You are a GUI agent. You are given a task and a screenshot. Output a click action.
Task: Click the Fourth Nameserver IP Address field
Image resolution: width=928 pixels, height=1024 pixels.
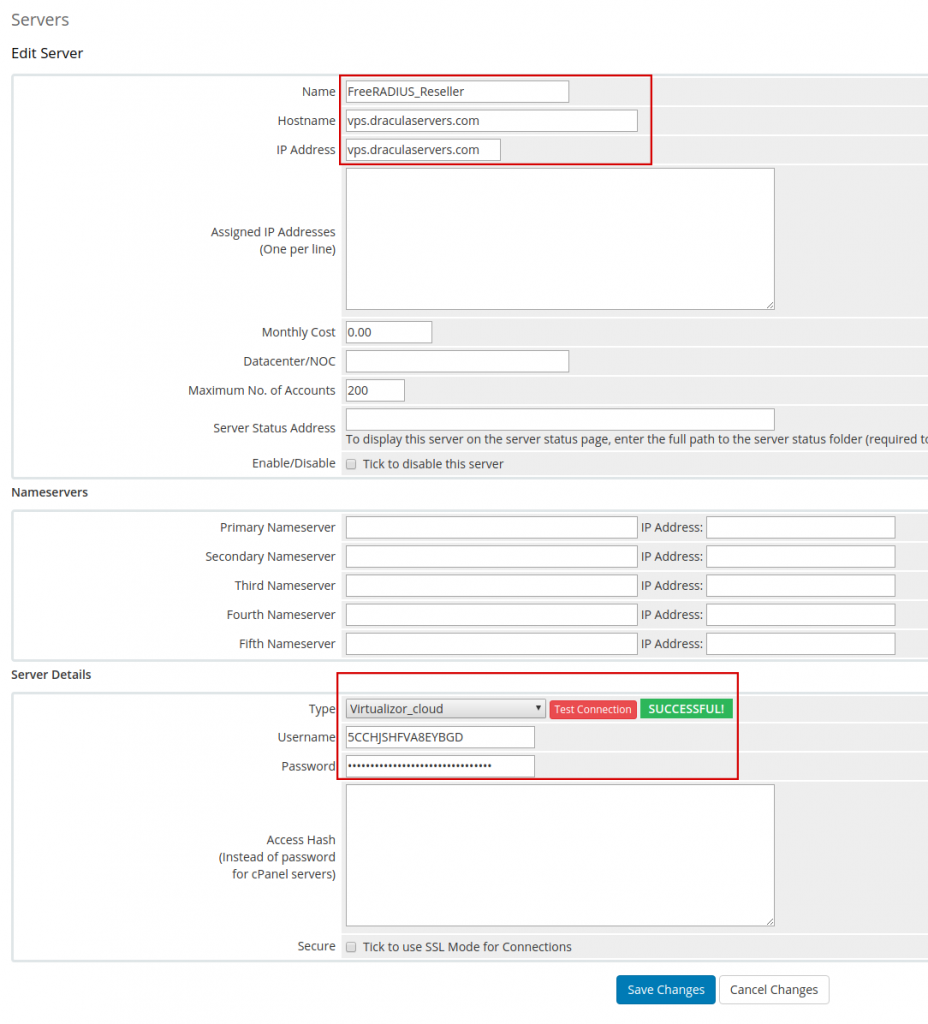(801, 615)
